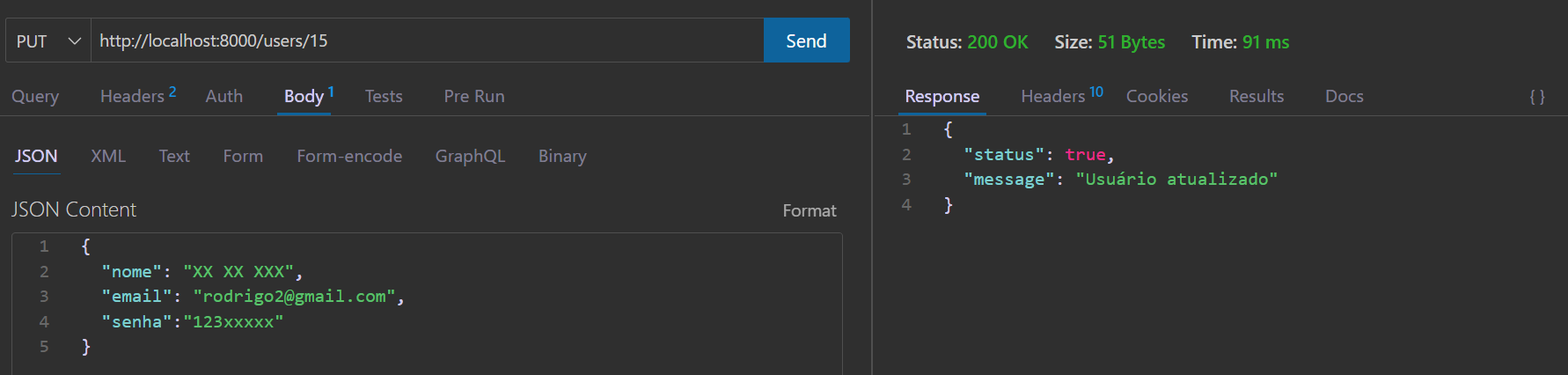The width and height of the screenshot is (1568, 375).
Task: Open the Auth tab
Action: (224, 96)
